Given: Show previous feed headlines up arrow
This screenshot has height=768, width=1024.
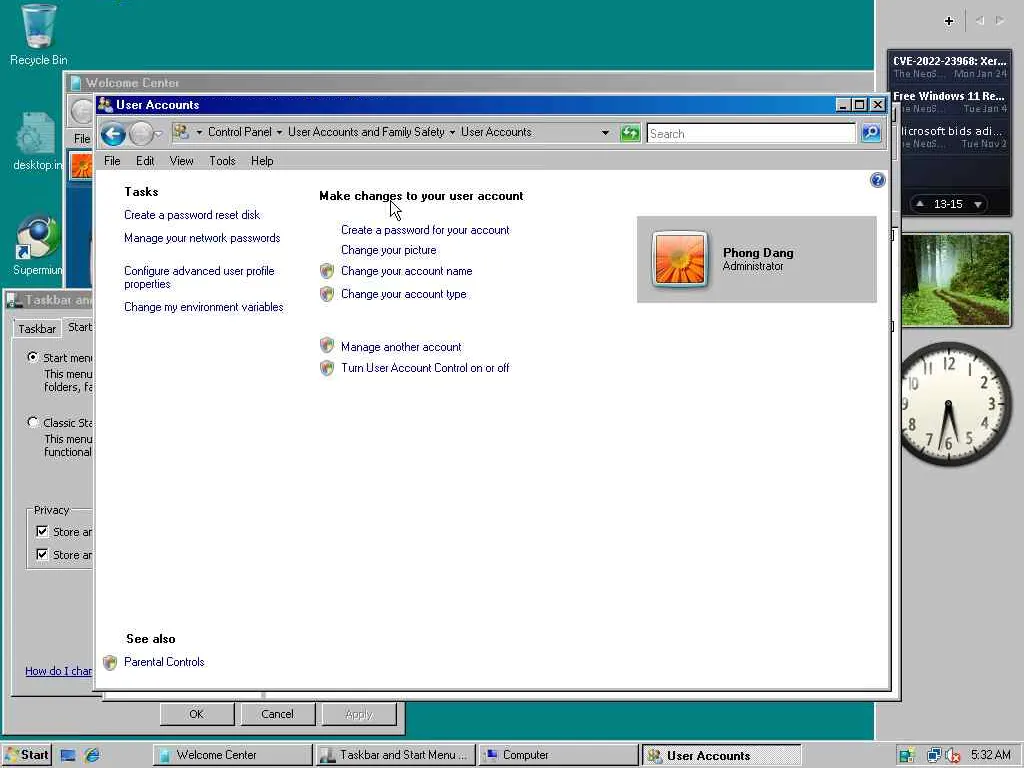Looking at the screenshot, I should click(920, 204).
